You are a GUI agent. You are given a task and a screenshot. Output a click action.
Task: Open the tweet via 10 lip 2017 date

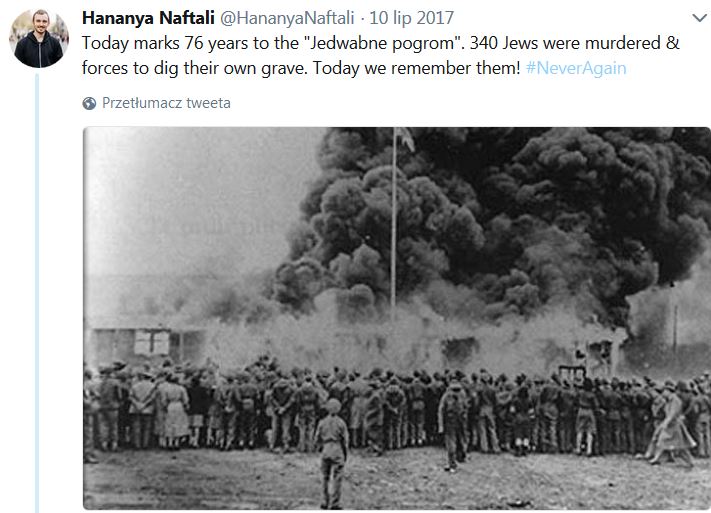[x=411, y=18]
